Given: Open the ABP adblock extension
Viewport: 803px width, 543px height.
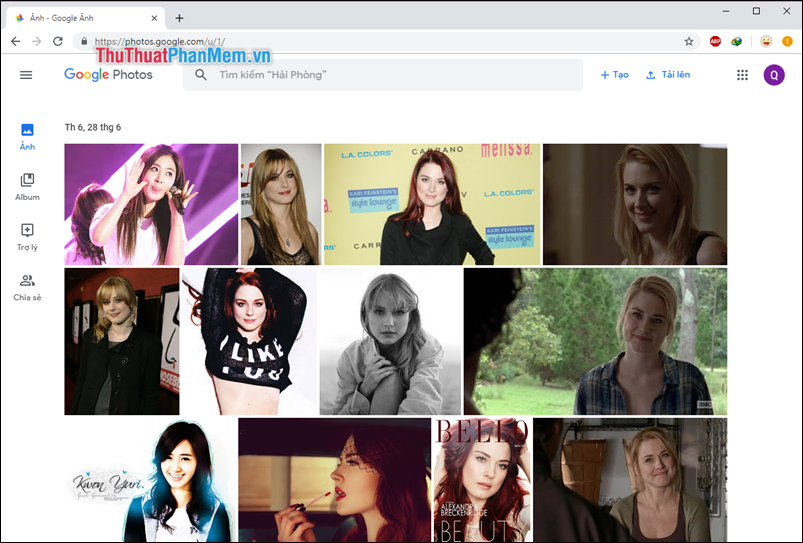Looking at the screenshot, I should 715,41.
